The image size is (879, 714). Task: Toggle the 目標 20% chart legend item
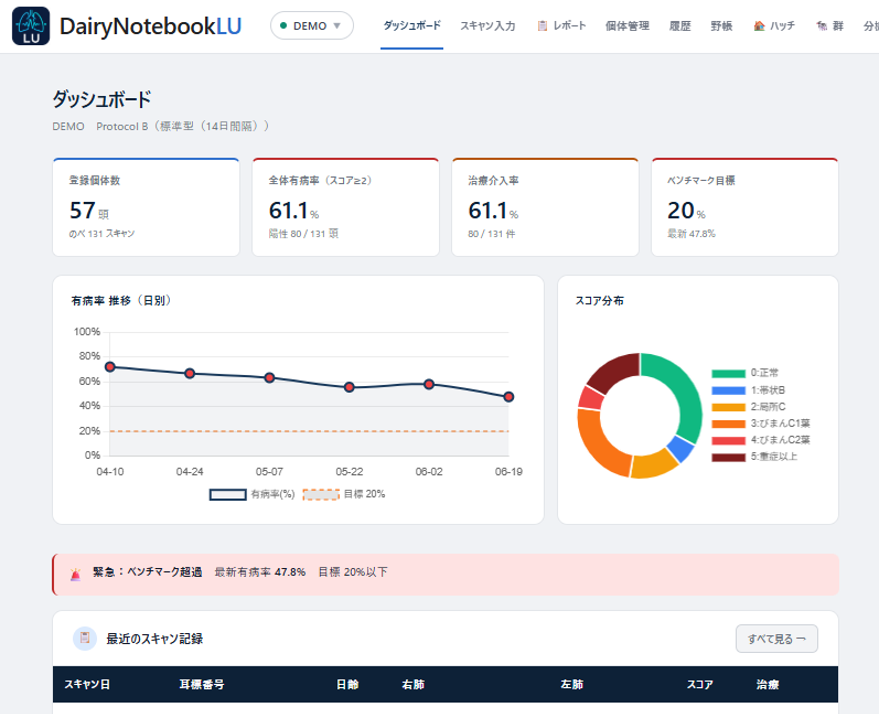(344, 494)
